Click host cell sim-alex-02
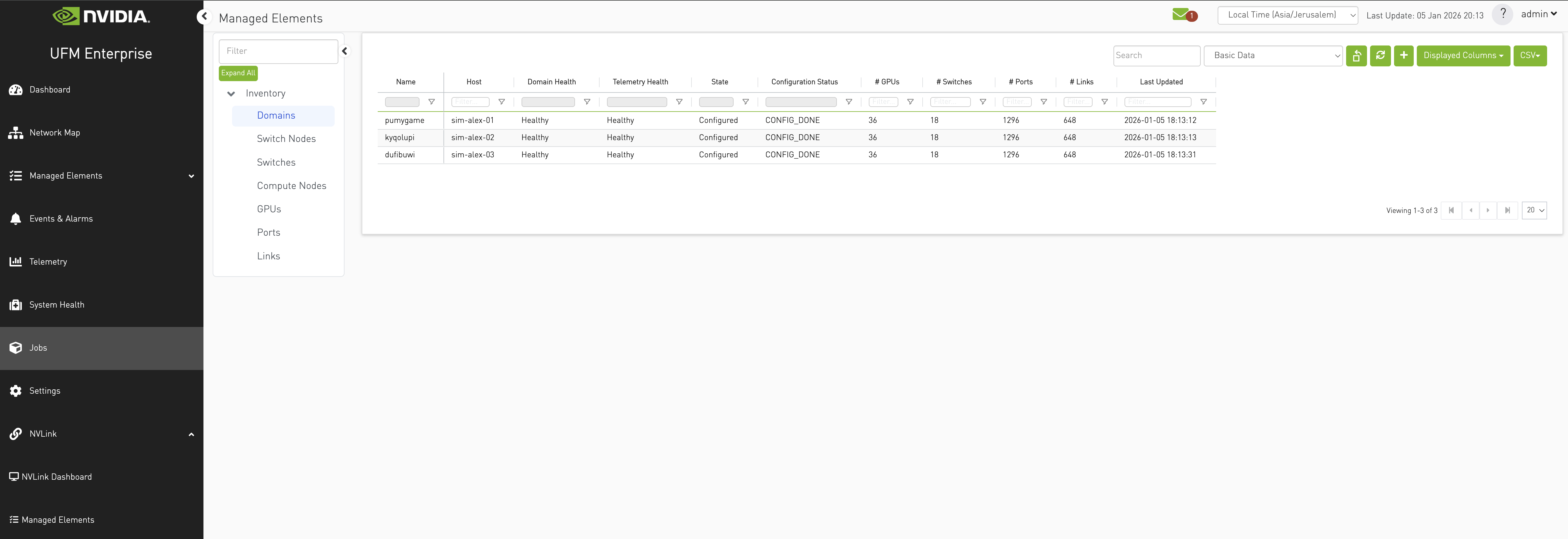 pos(472,137)
